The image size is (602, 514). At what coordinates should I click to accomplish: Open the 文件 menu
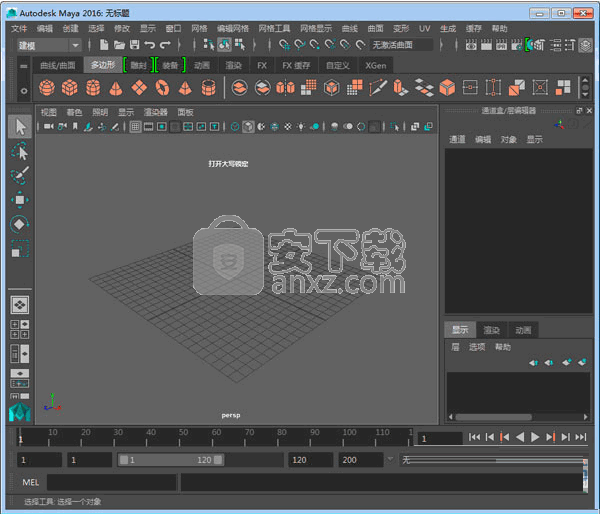point(19,28)
